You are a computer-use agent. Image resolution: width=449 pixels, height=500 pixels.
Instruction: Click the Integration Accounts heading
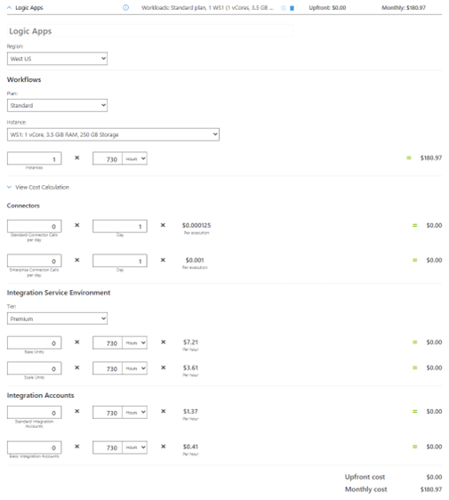click(41, 395)
